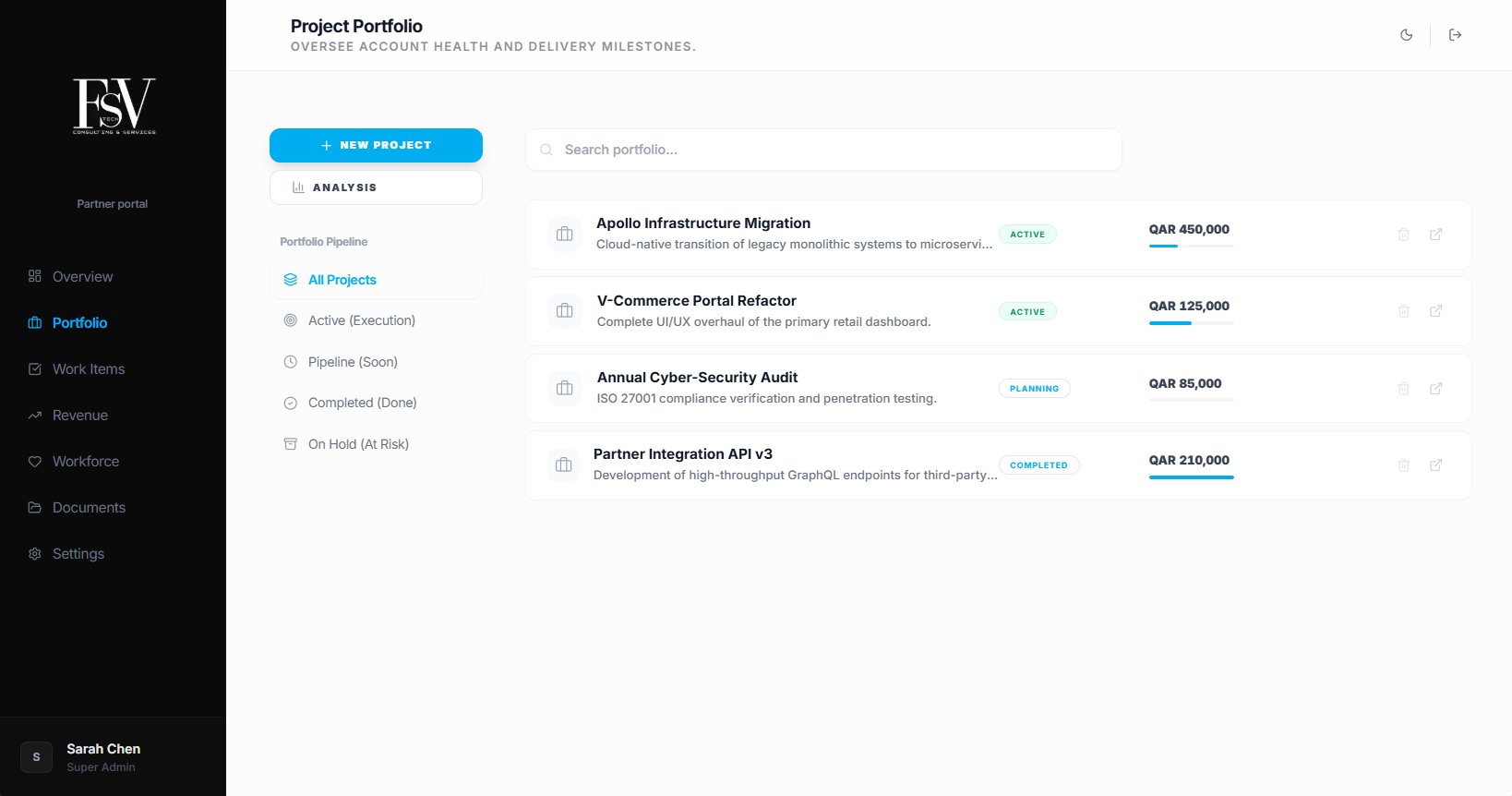Click briefcase icon for Apollo Infrastructure Migration
The height and width of the screenshot is (796, 1512).
pos(565,235)
